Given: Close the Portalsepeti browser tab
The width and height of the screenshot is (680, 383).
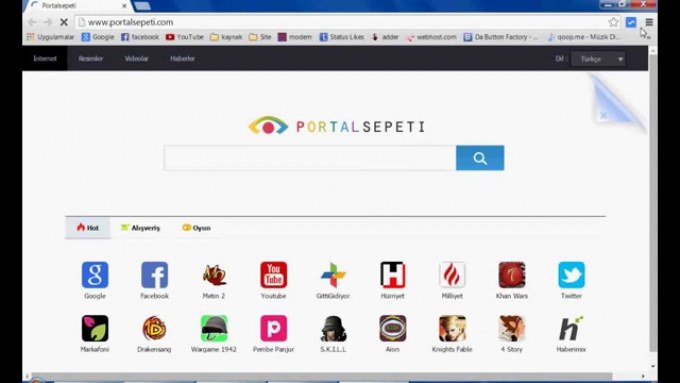Looking at the screenshot, I should (124, 6).
